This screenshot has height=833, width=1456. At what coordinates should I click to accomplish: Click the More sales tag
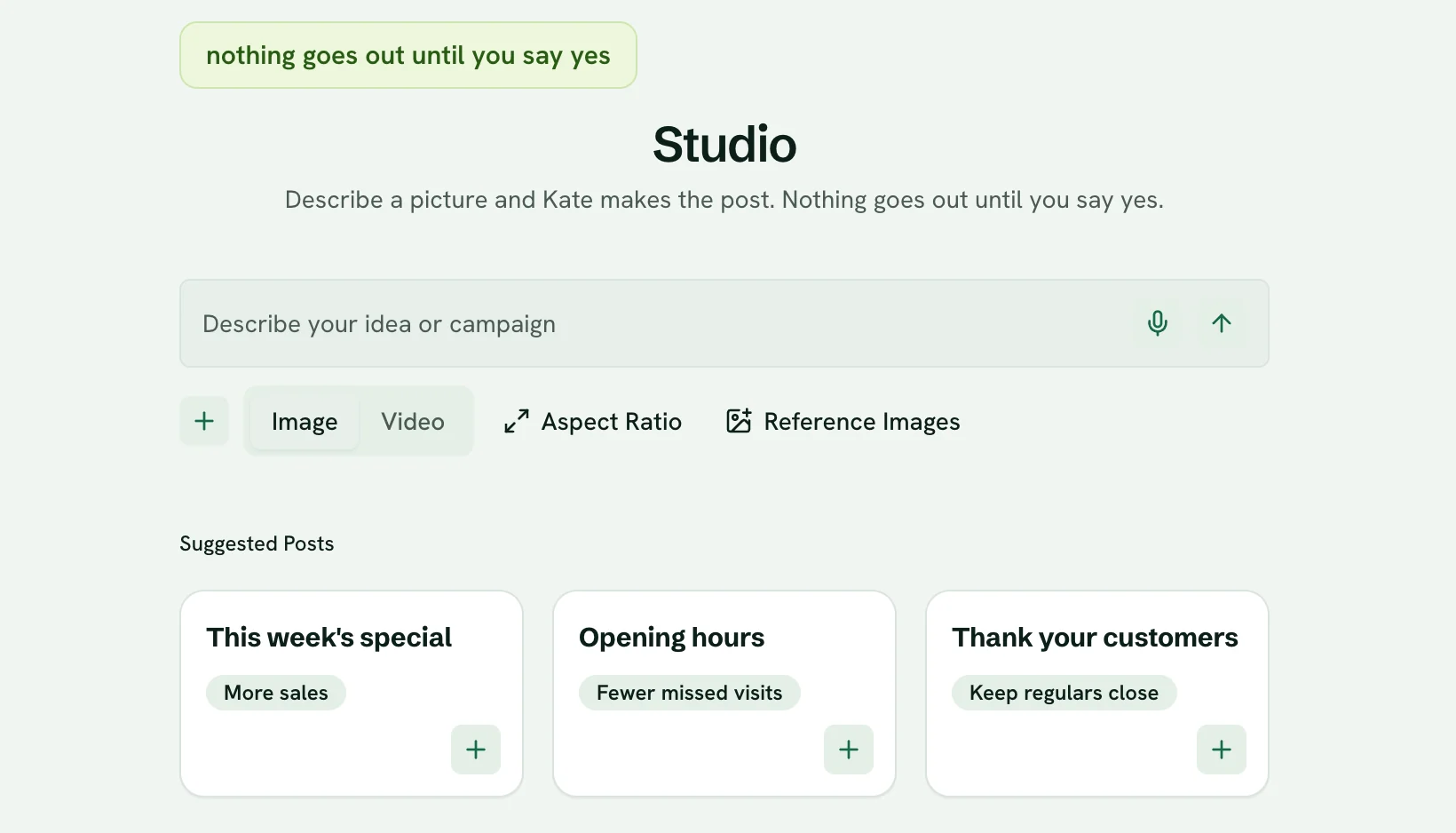click(276, 693)
